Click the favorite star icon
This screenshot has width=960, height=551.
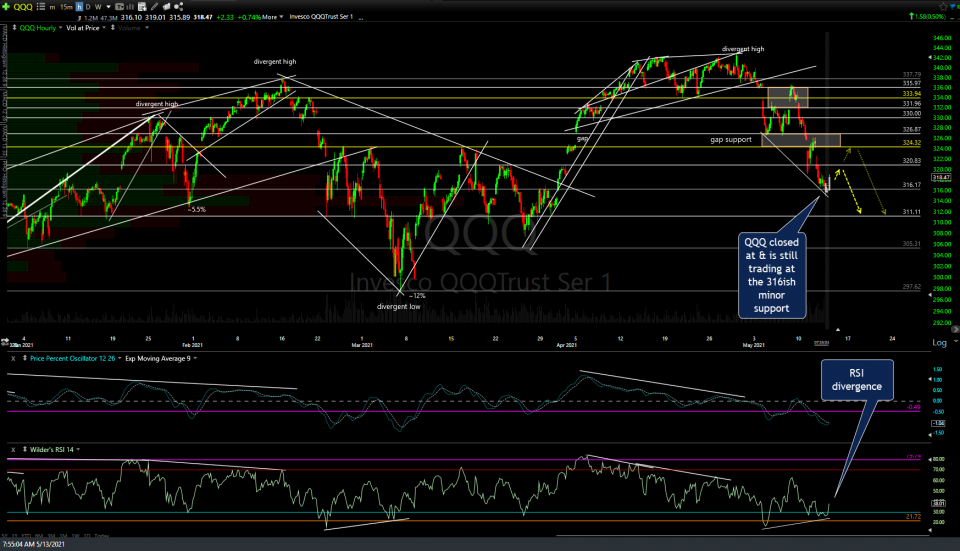pos(943,7)
